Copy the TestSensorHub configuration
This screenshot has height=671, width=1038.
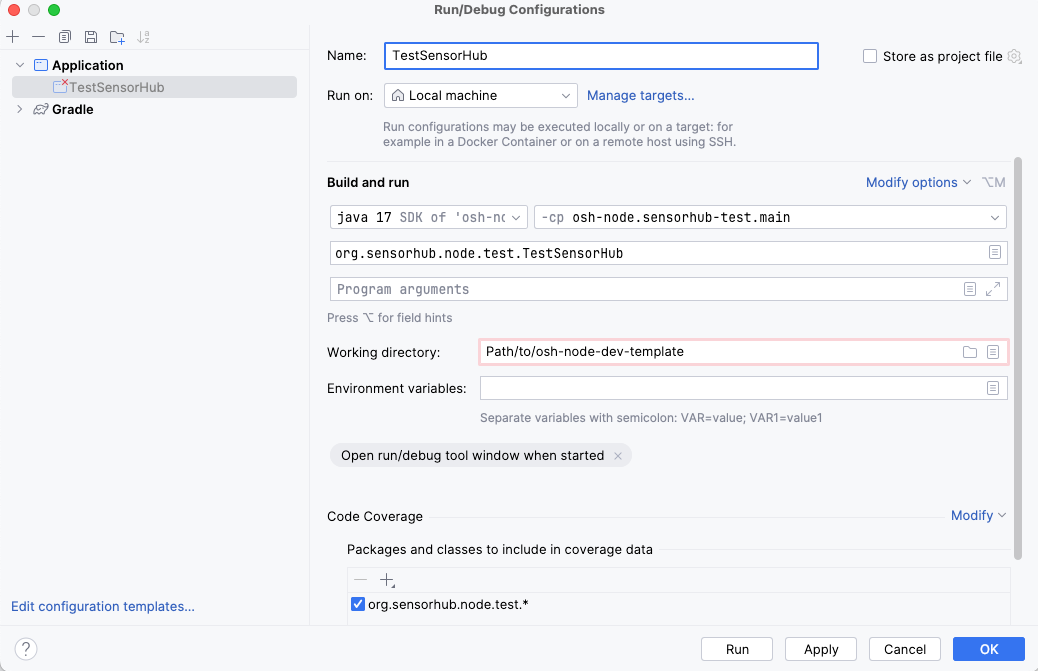click(x=64, y=36)
